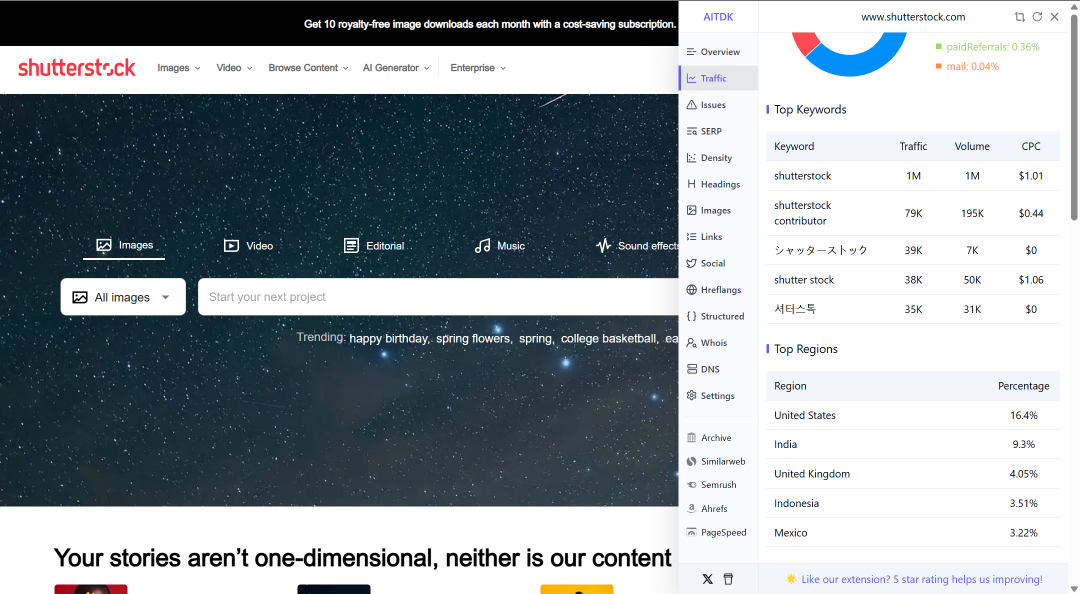Click the shutterstock contributor keyword row
Image resolution: width=1080 pixels, height=594 pixels.
coord(913,213)
